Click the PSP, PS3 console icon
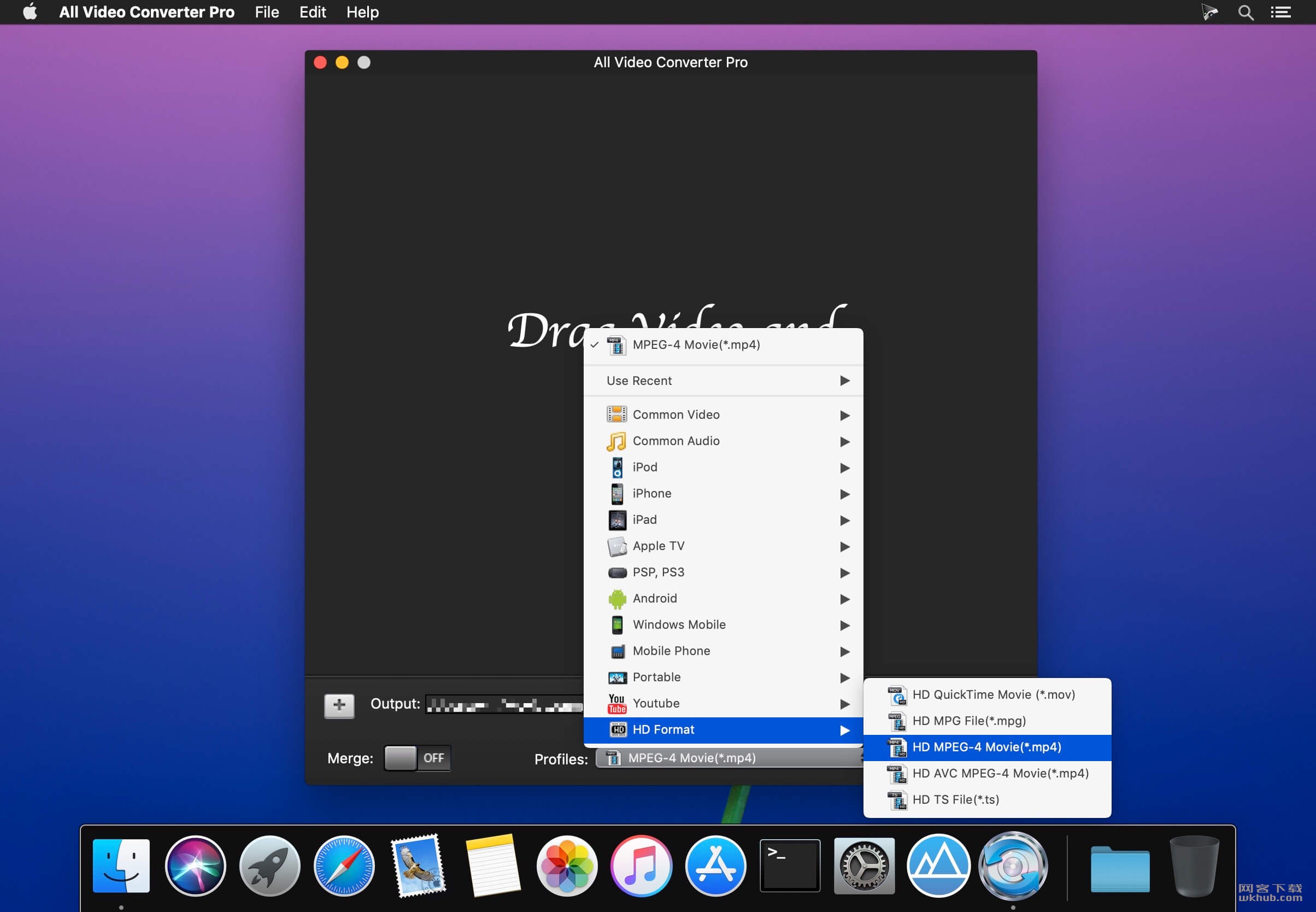Viewport: 1316px width, 912px height. [617, 572]
